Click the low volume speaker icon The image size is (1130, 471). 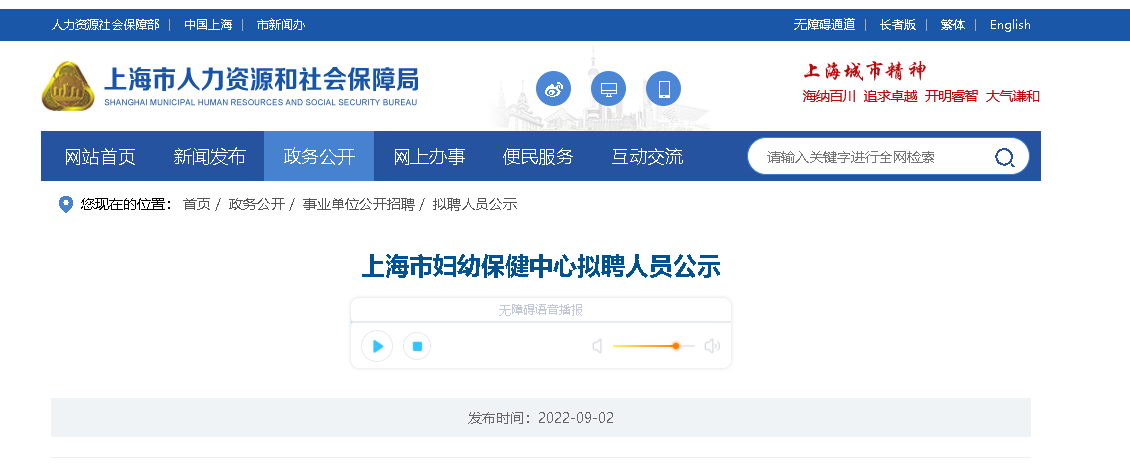[597, 346]
